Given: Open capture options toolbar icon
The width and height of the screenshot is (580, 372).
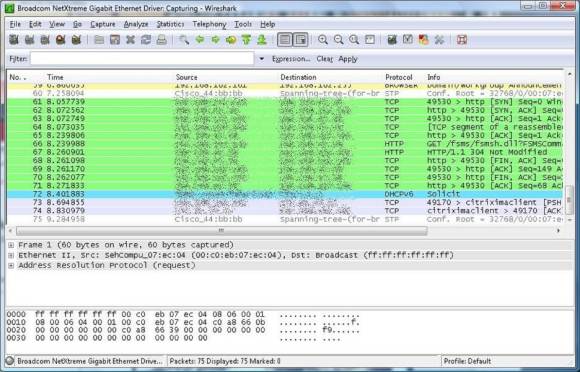Looking at the screenshot, I should [x=30, y=40].
